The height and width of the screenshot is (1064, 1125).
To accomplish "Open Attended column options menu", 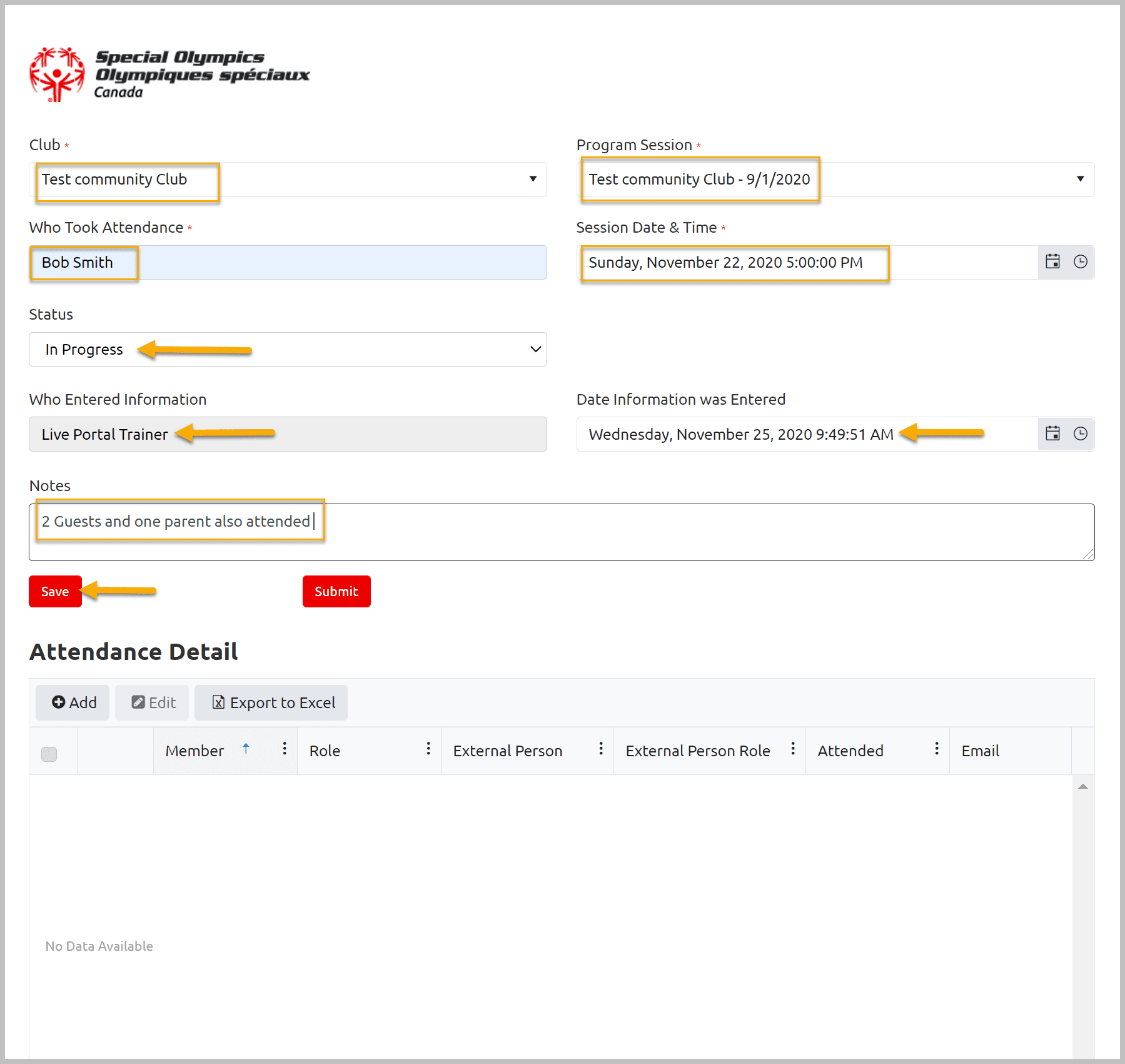I will (937, 749).
